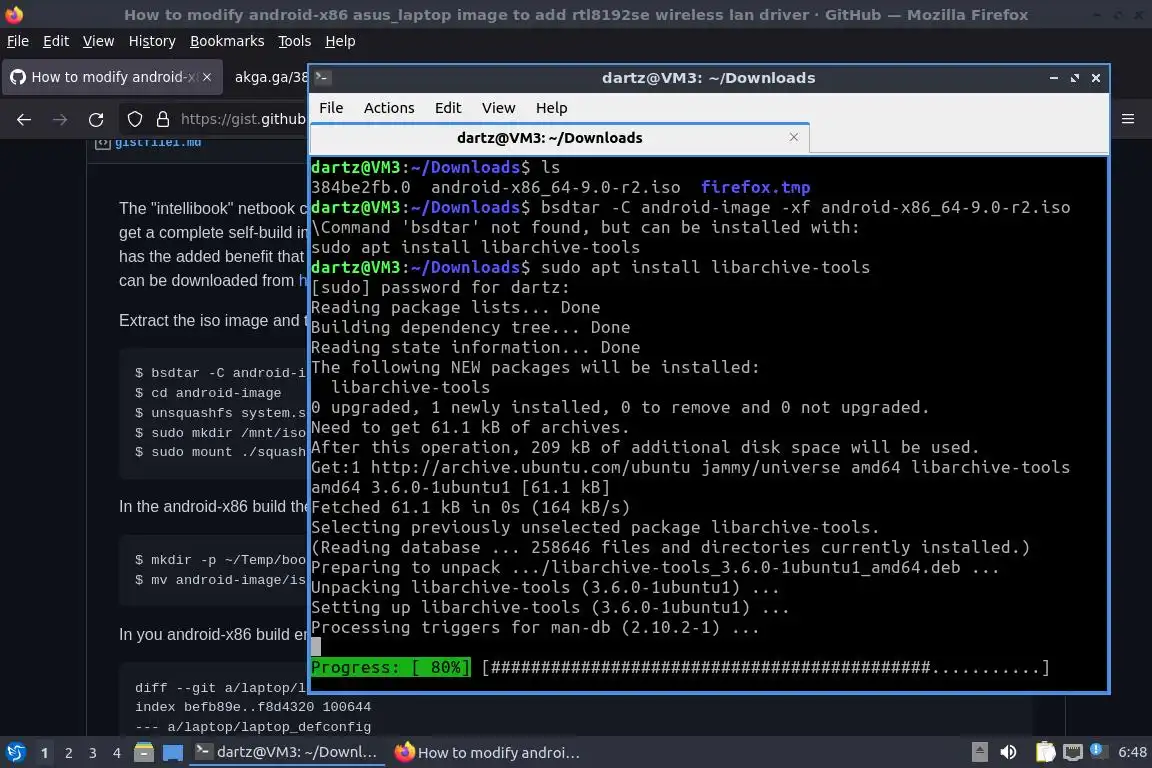Click 'Processing triggers for man-db' line

click(x=535, y=628)
